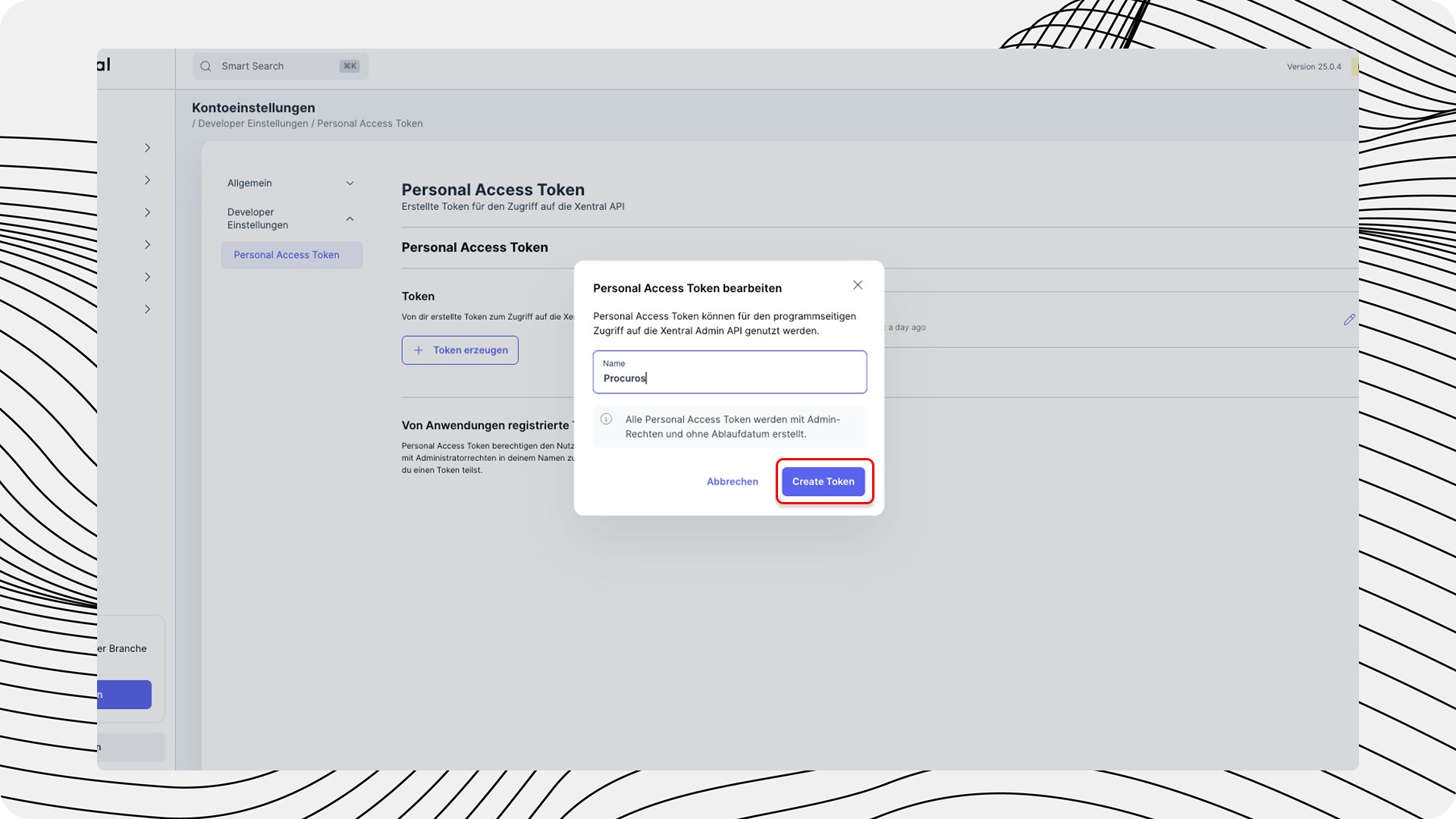Expand the fourth left sidebar chevron
Image resolution: width=1456 pixels, height=819 pixels.
click(147, 244)
